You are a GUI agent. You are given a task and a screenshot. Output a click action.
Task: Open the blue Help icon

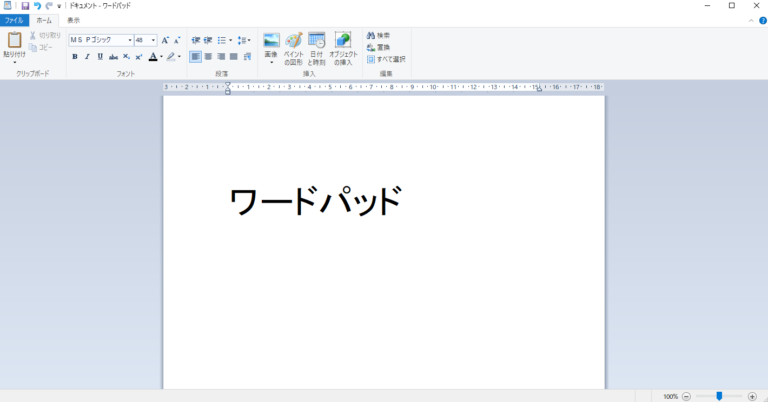pyautogui.click(x=763, y=21)
